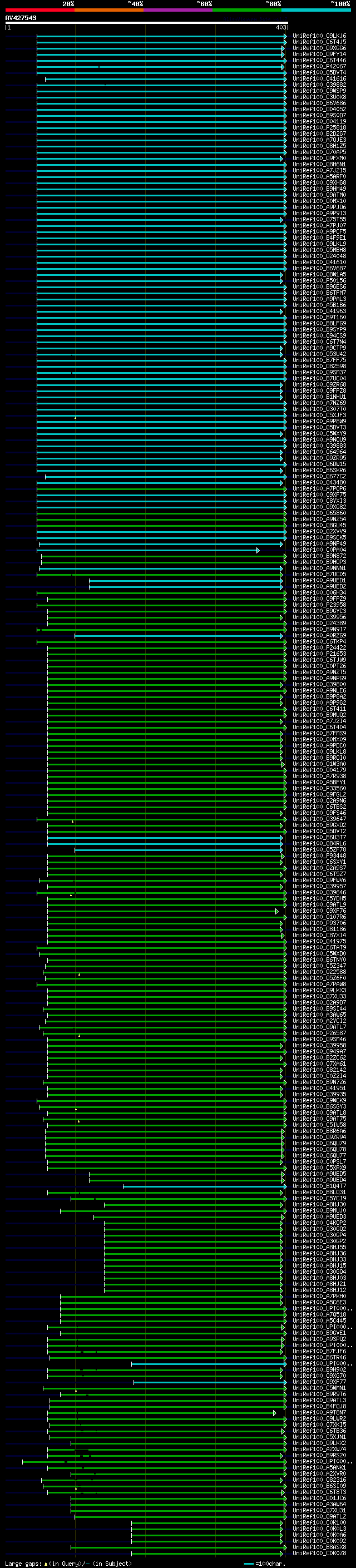This screenshot has width=356, height=1568.
Task: Click label UniRef100_A0RZG9
Action: tap(319, 635)
